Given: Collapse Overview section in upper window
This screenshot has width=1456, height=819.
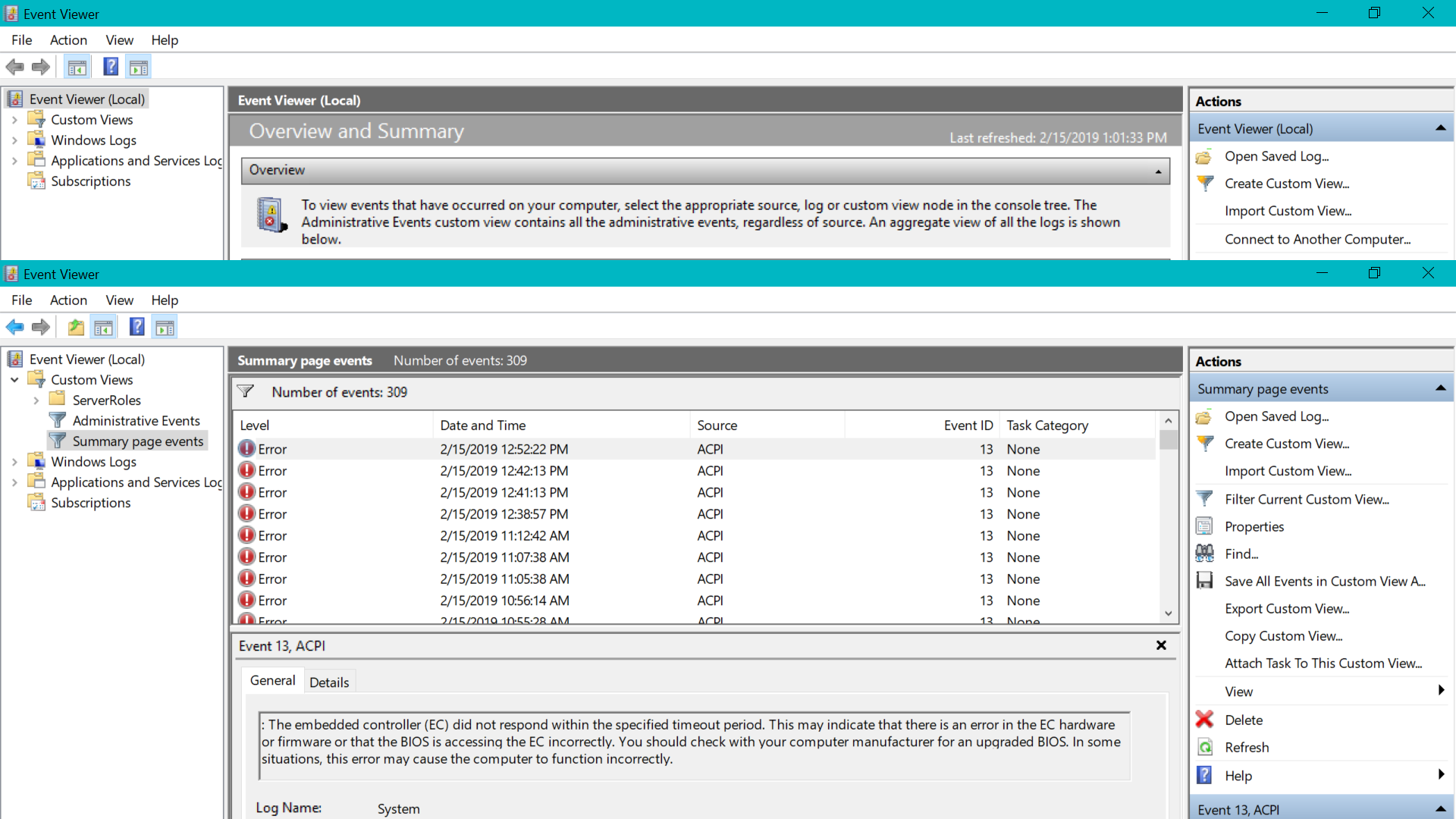Looking at the screenshot, I should [1159, 171].
